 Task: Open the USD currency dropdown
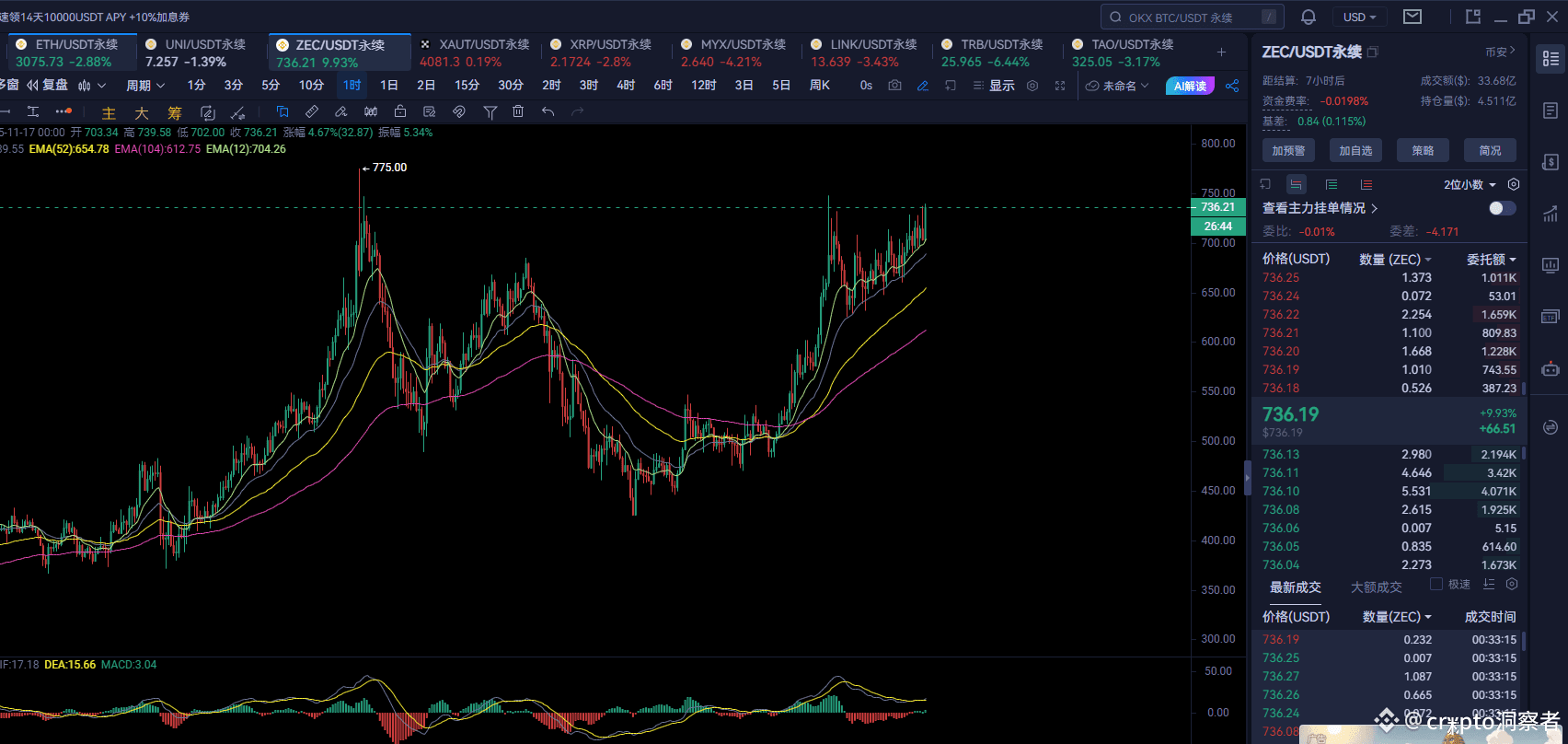click(1359, 17)
